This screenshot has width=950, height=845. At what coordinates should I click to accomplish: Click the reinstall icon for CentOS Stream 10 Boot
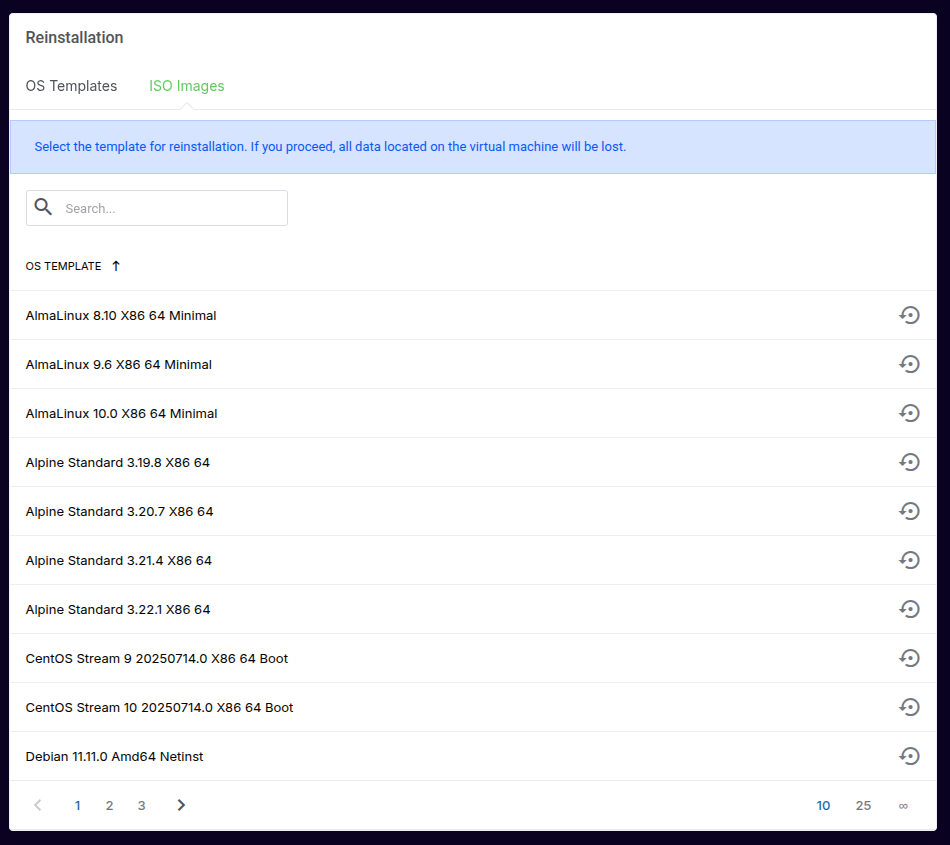pyautogui.click(x=909, y=707)
